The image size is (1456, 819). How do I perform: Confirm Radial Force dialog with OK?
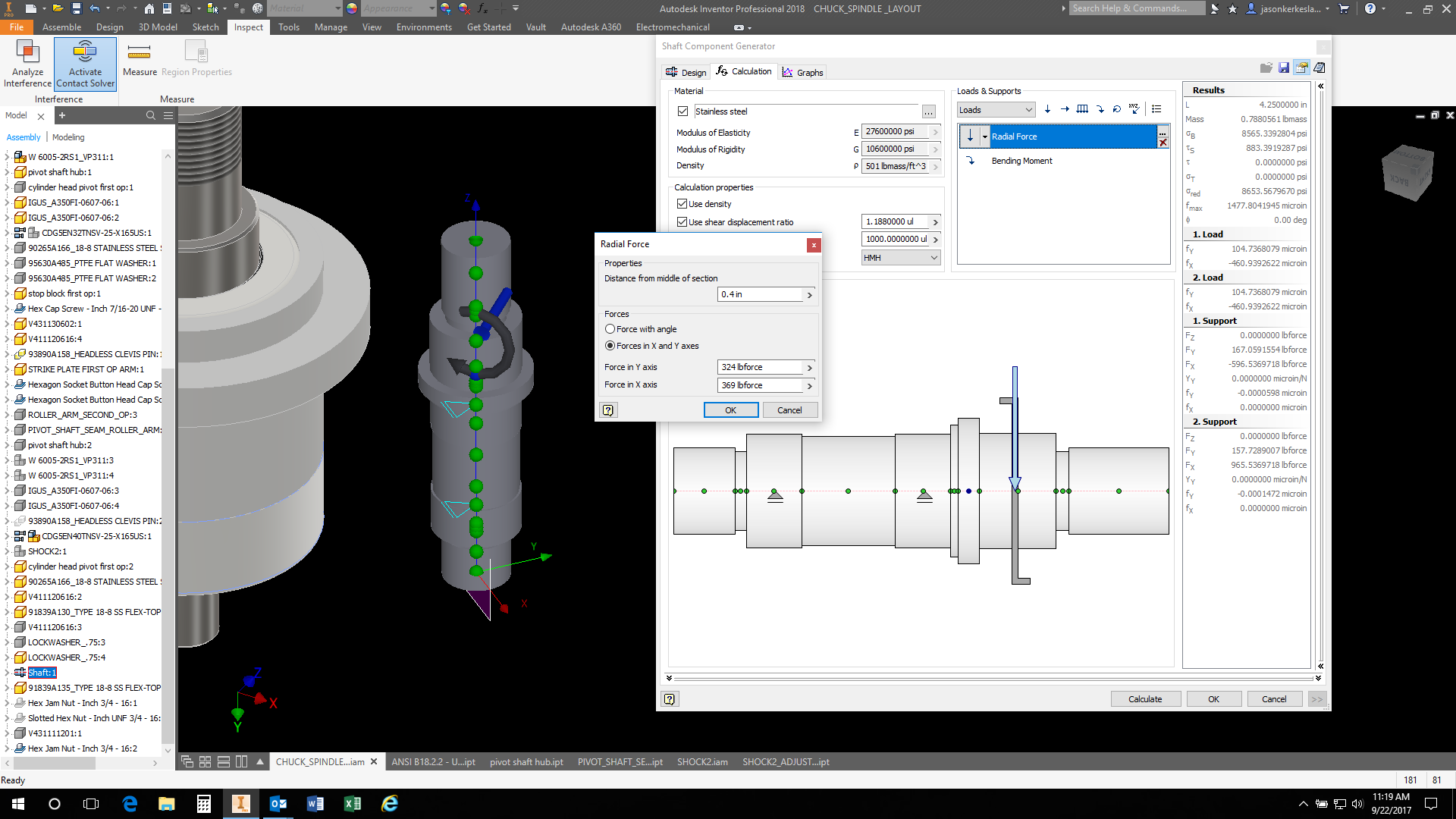click(x=730, y=410)
